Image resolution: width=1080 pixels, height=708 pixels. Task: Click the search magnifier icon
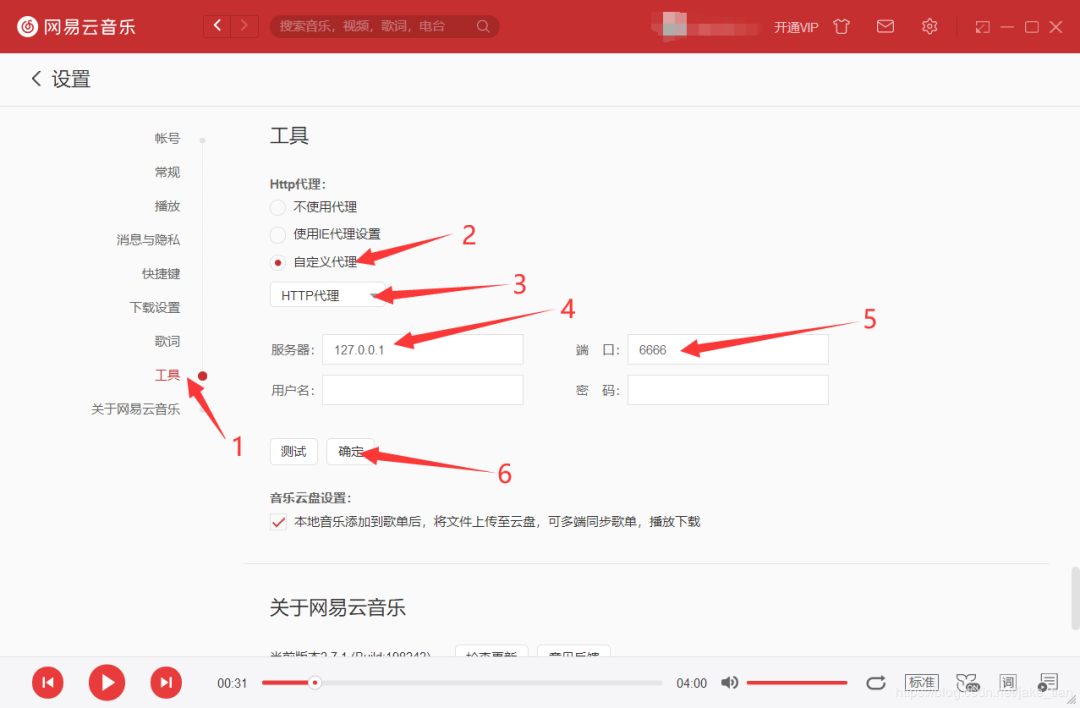click(x=483, y=26)
